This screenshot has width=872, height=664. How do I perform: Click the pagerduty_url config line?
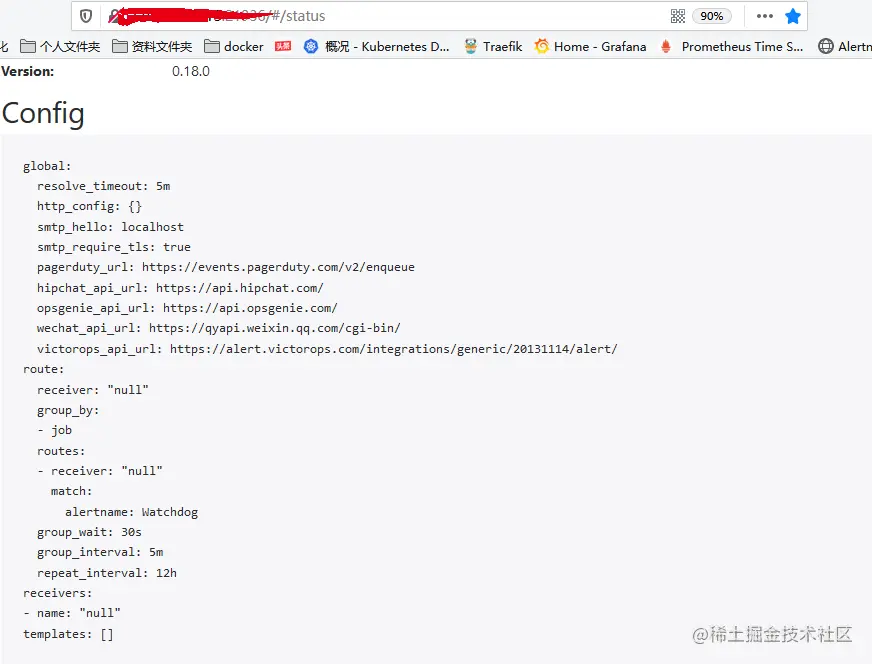226,267
